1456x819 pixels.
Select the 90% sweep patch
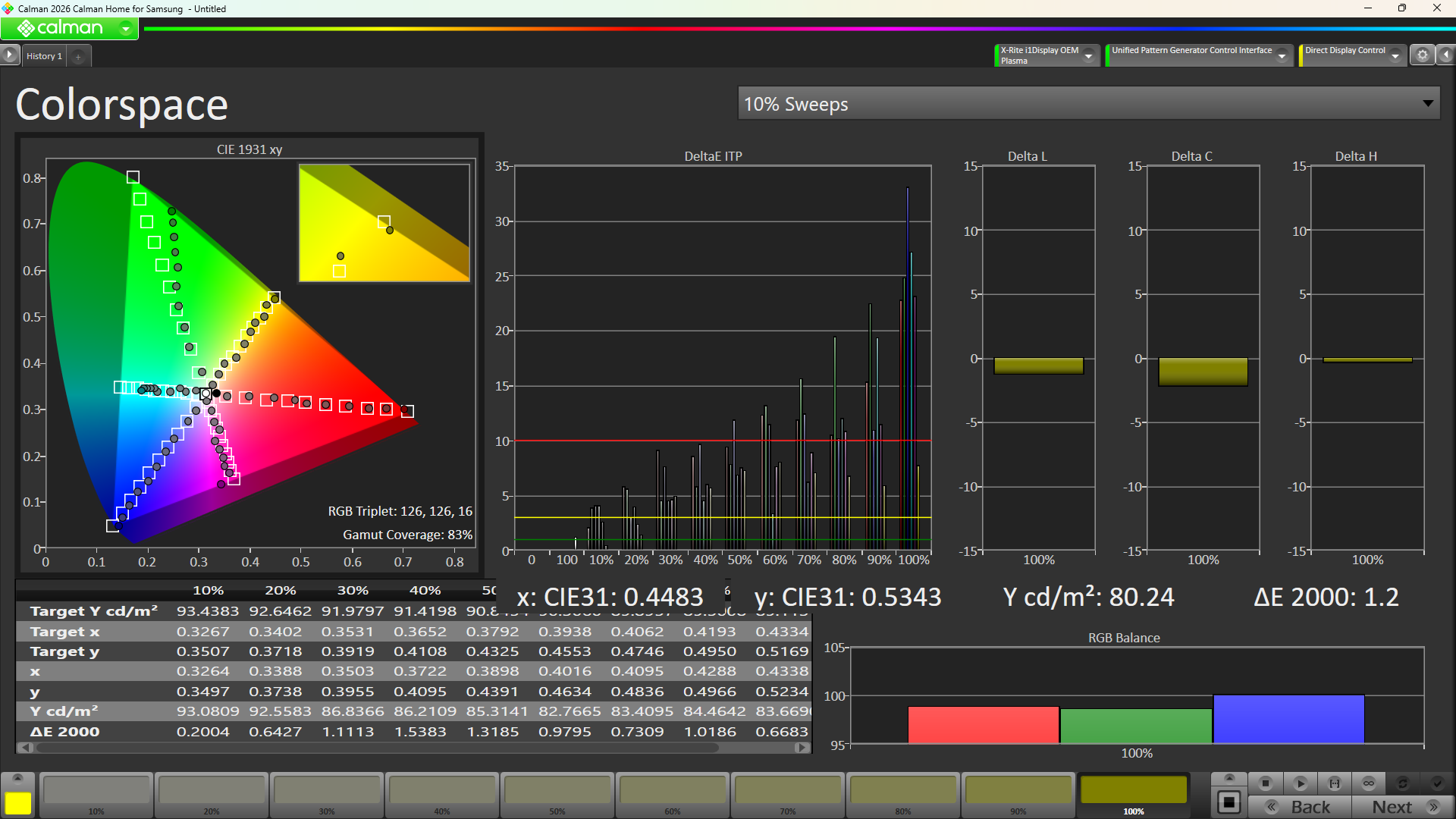coord(1018,795)
